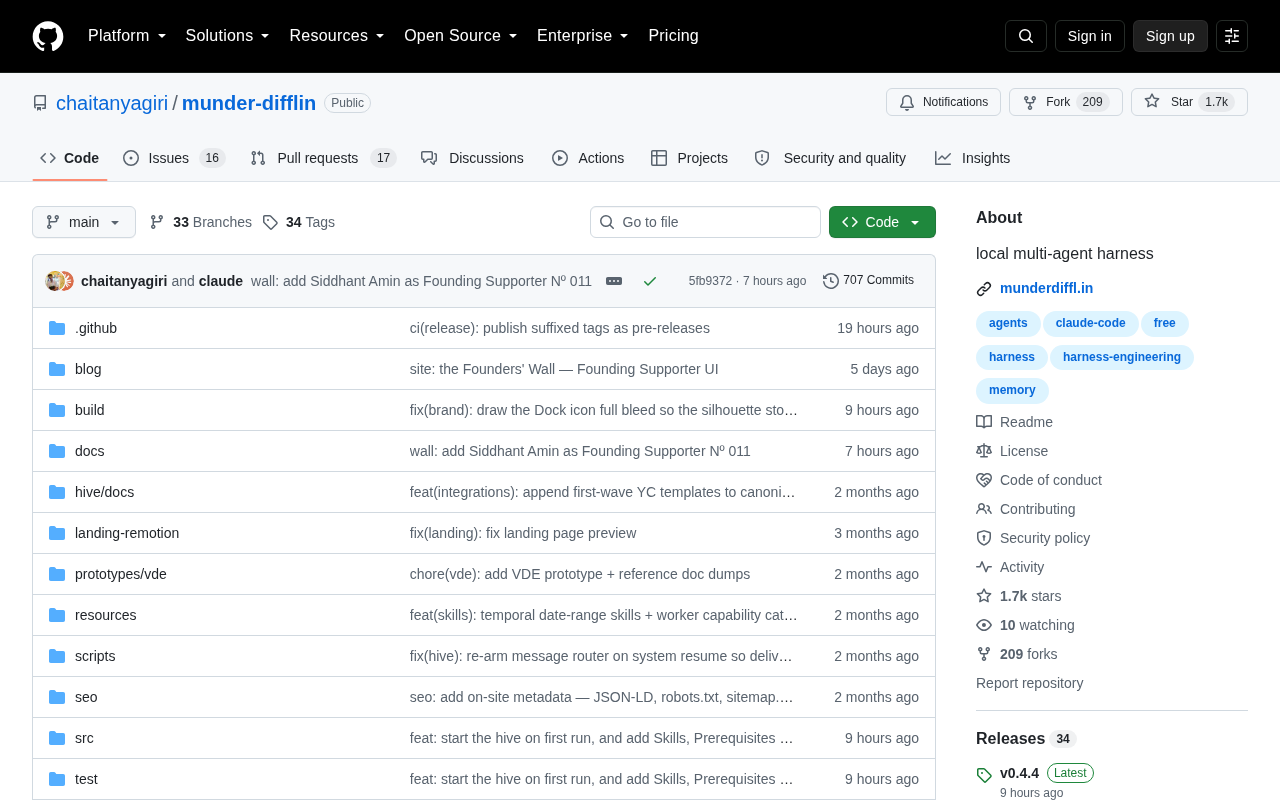Open the Releases 34 heading link

tap(1026, 738)
